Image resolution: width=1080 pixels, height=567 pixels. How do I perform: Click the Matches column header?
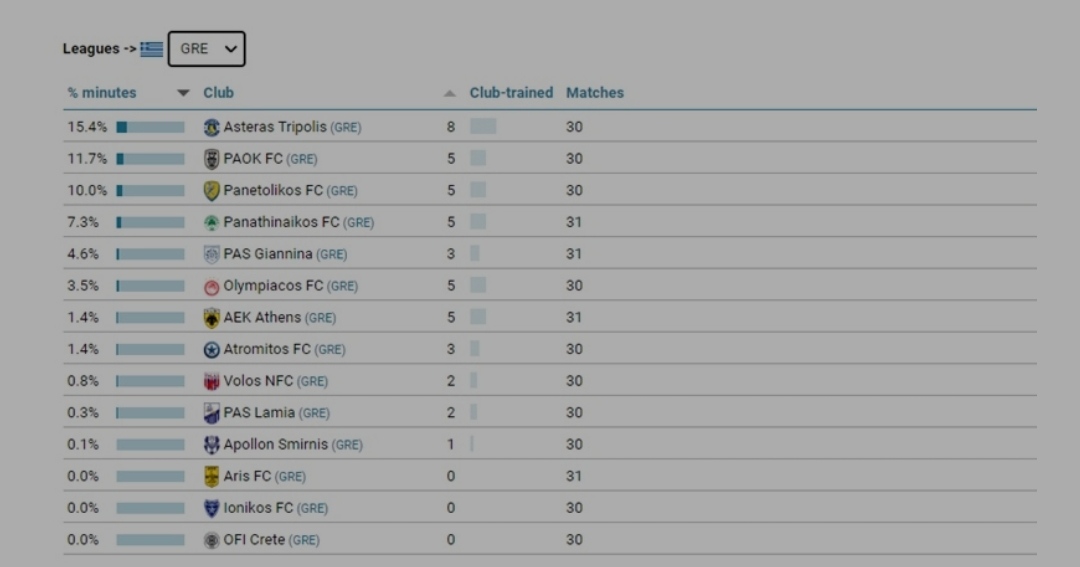(595, 92)
